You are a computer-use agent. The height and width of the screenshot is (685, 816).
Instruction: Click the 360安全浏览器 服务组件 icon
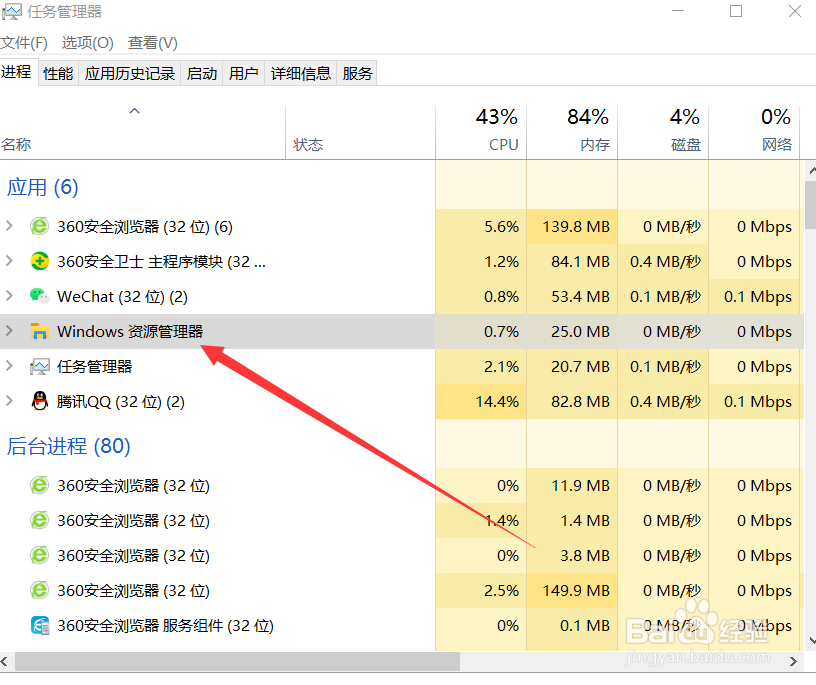coord(40,625)
